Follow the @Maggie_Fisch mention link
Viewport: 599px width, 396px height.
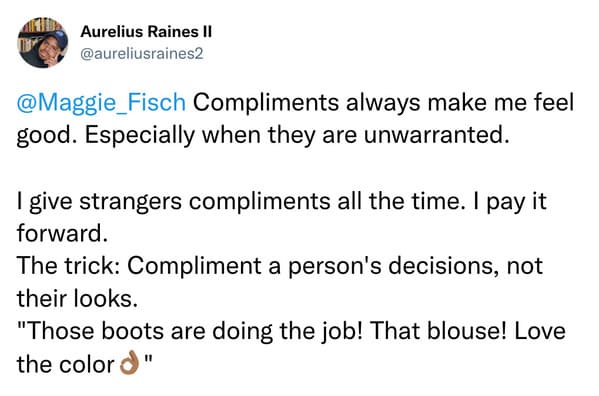pos(101,102)
